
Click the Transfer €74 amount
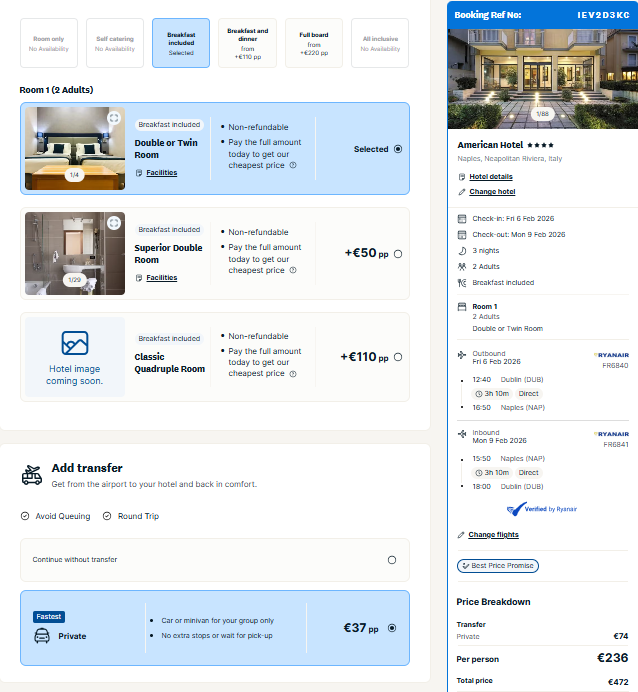620,636
